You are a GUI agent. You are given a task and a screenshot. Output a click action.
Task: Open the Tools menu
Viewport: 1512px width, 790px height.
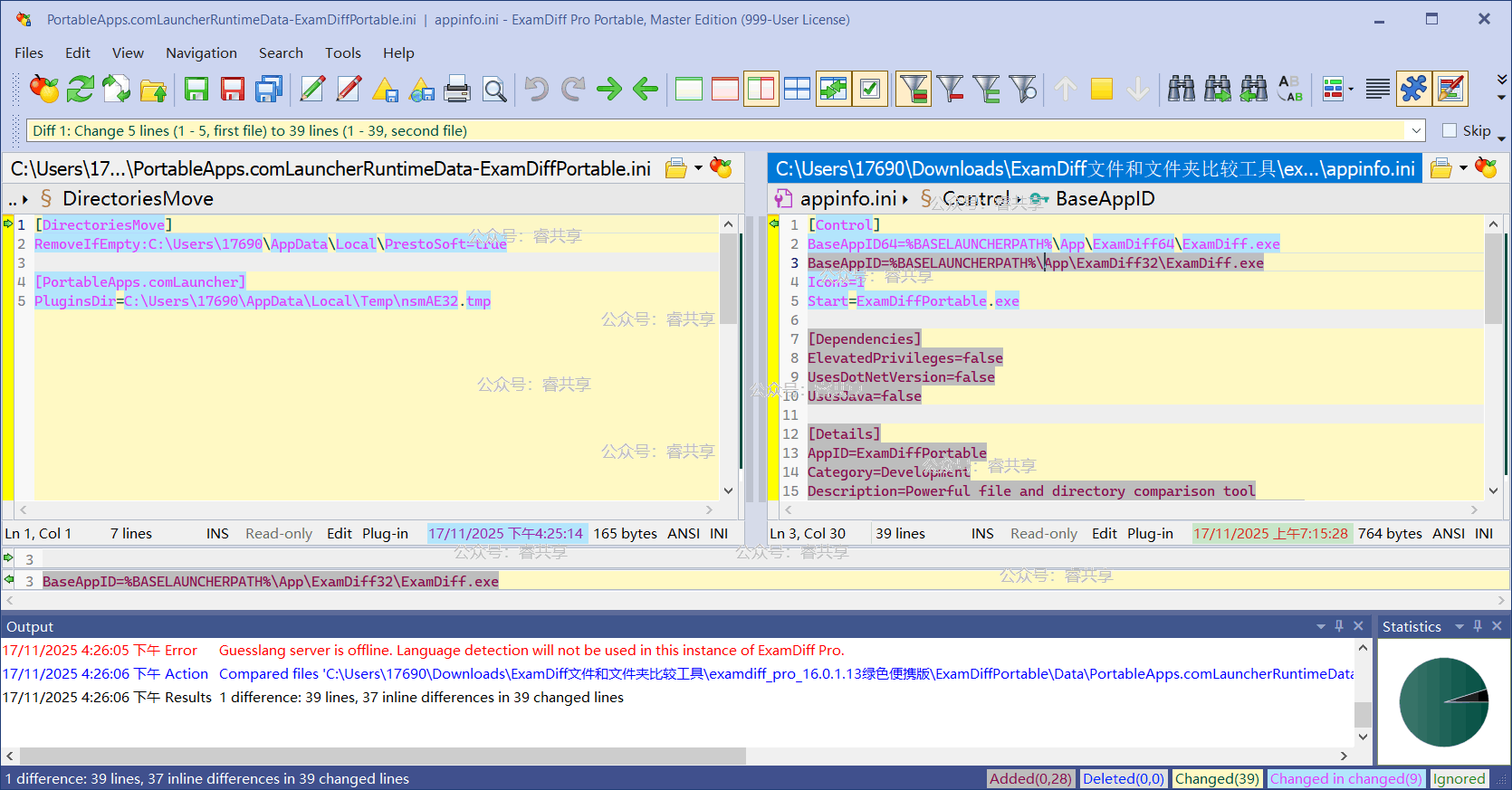point(342,52)
